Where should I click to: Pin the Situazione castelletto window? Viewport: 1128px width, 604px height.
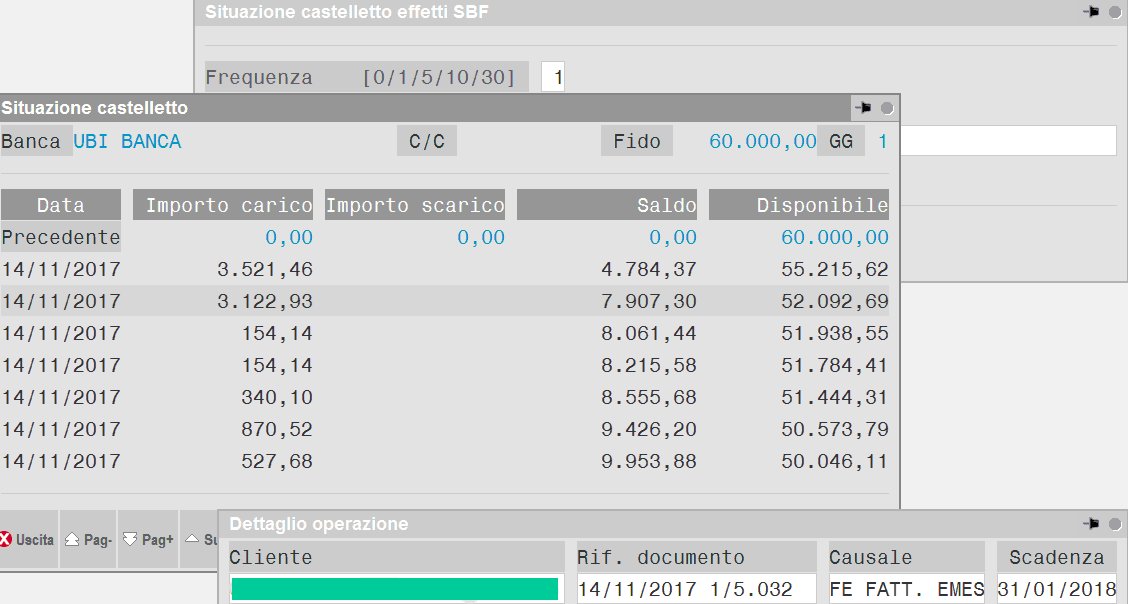coord(862,108)
